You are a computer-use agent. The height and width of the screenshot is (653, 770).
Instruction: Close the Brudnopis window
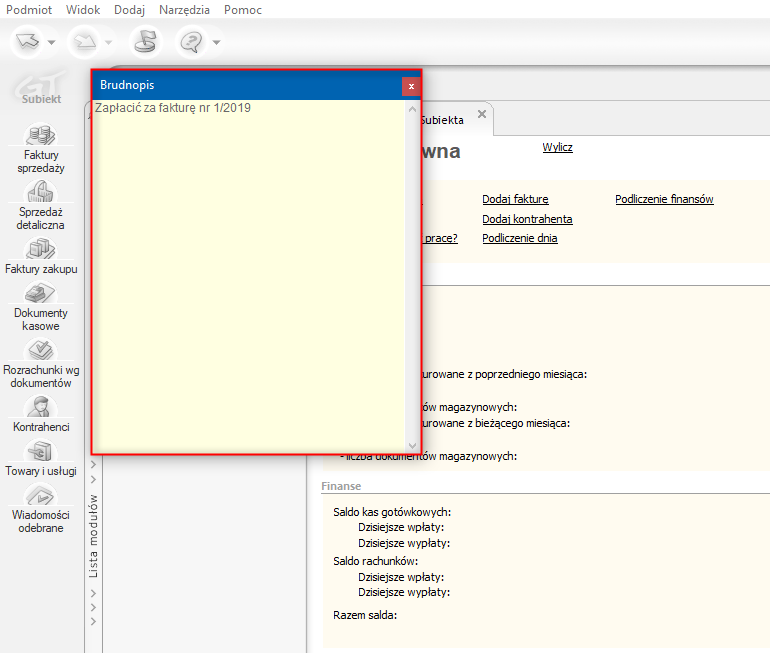411,86
